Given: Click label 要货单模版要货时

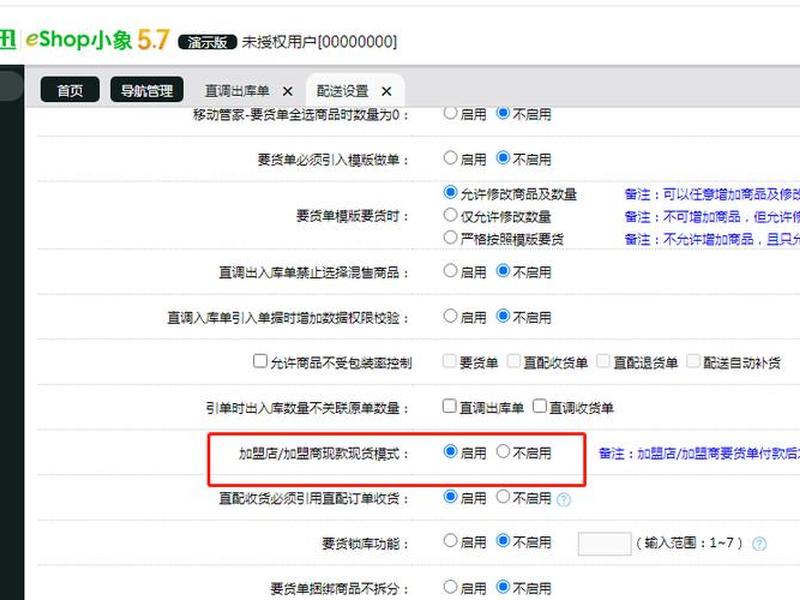Looking at the screenshot, I should tap(353, 216).
